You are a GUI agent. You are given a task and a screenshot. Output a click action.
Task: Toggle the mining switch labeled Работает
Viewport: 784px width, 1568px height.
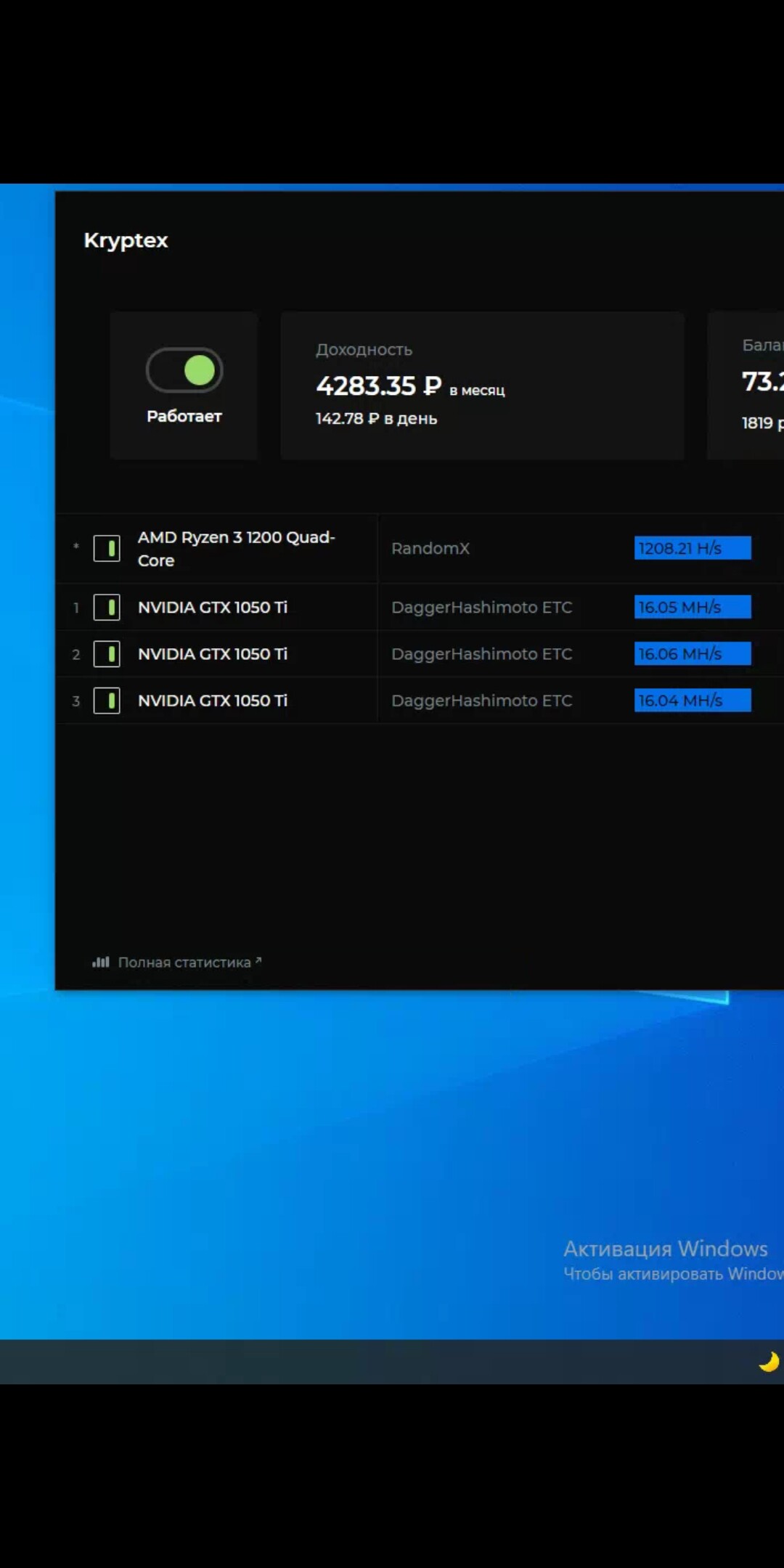[184, 370]
